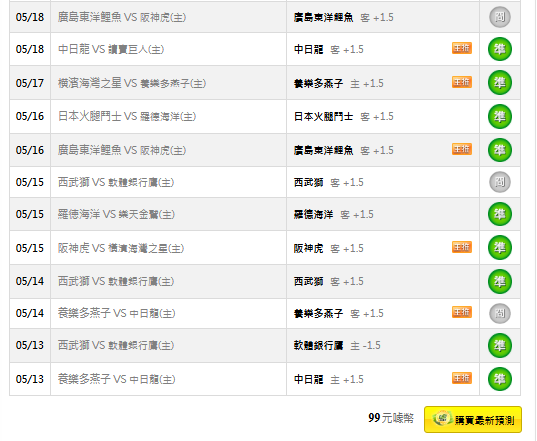Click 05/16 date in 日本火腿鬥士 row

(x=30, y=116)
